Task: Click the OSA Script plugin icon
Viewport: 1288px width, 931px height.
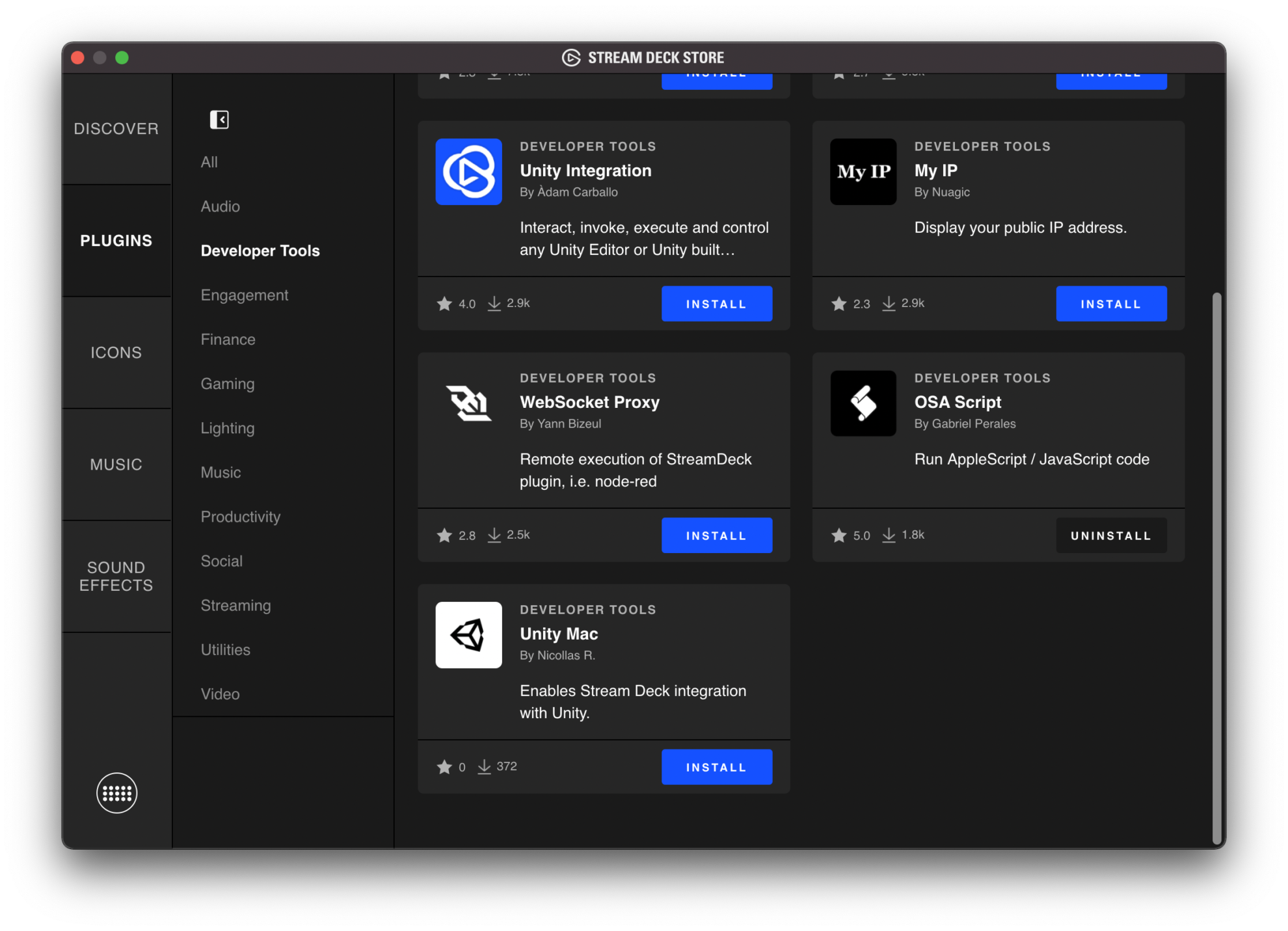Action: (863, 403)
